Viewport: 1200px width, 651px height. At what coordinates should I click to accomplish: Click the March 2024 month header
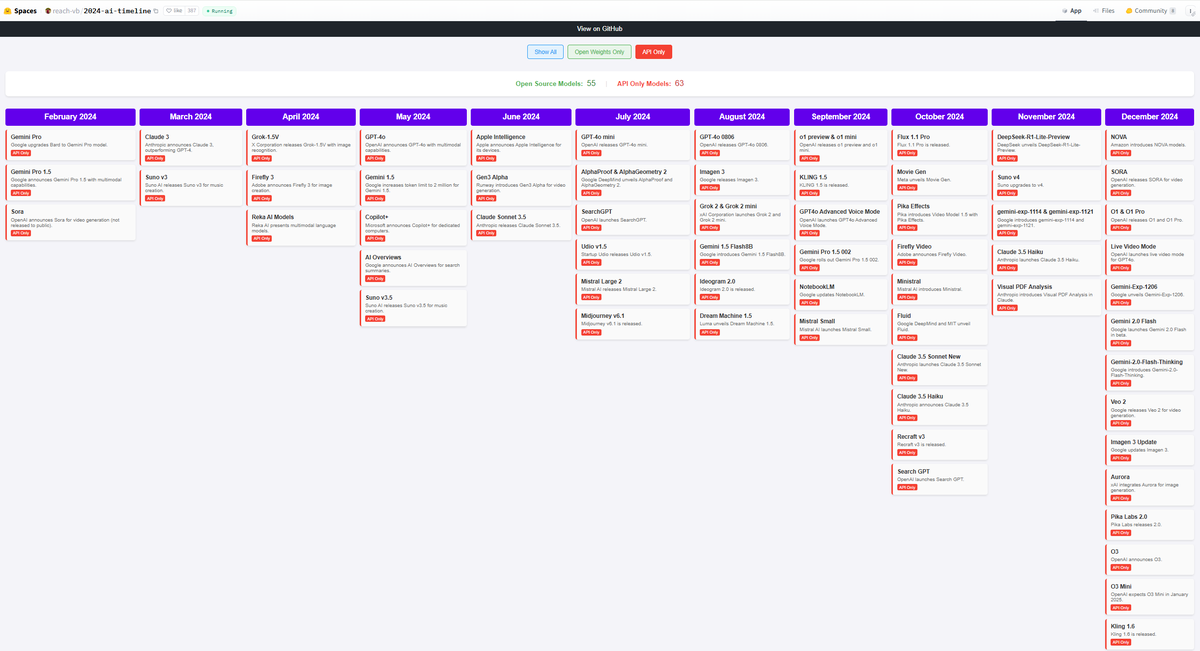(x=191, y=117)
